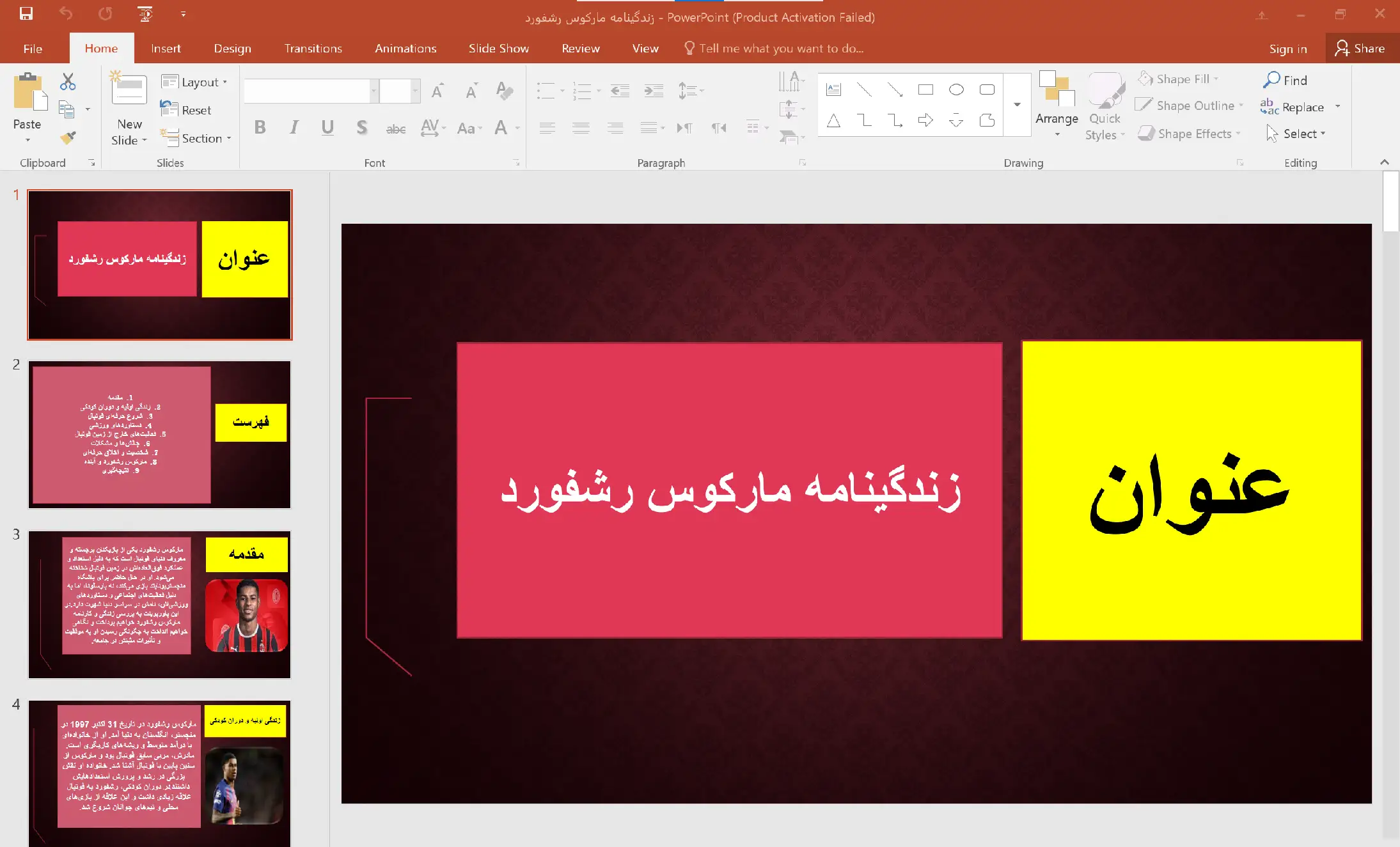1400x847 pixels.
Task: Expand the Section dropdown
Action: (x=196, y=138)
